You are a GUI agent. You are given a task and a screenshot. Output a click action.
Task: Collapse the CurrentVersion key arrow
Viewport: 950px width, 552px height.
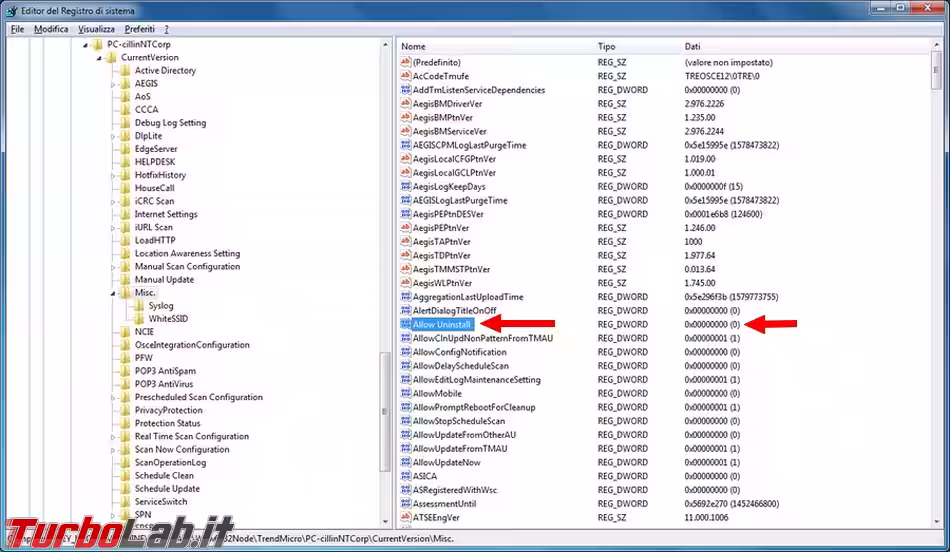(99, 58)
